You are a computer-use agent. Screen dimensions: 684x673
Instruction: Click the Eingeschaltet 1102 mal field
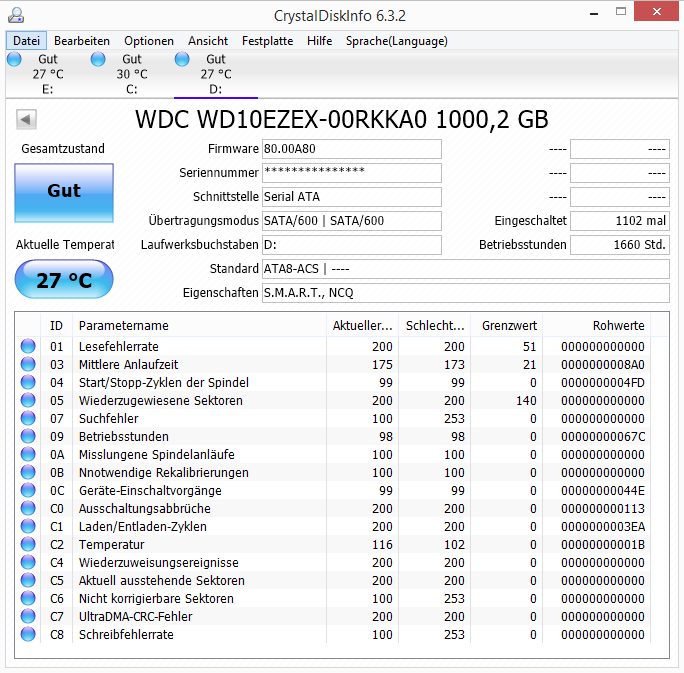point(620,221)
